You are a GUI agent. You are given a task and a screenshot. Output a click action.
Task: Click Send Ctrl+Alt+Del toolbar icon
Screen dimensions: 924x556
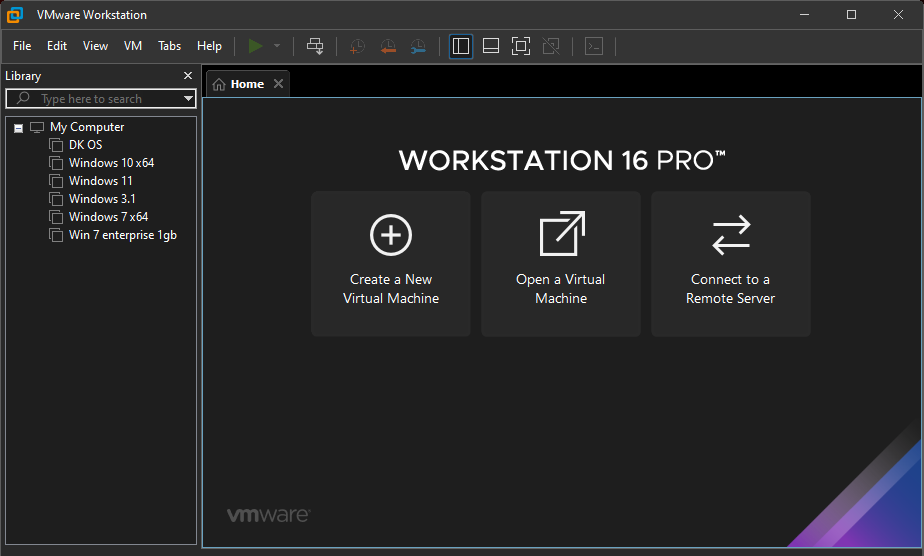pyautogui.click(x=315, y=46)
